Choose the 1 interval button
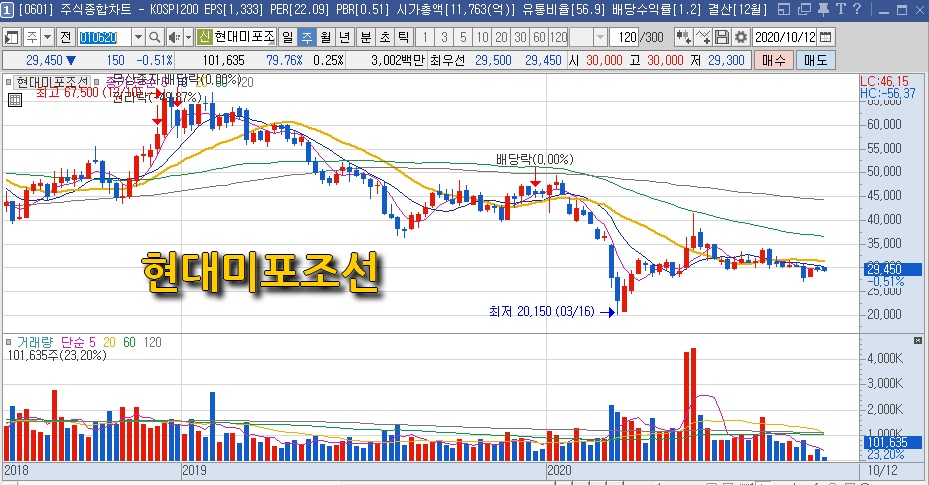Image resolution: width=929 pixels, height=485 pixels. (x=425, y=37)
